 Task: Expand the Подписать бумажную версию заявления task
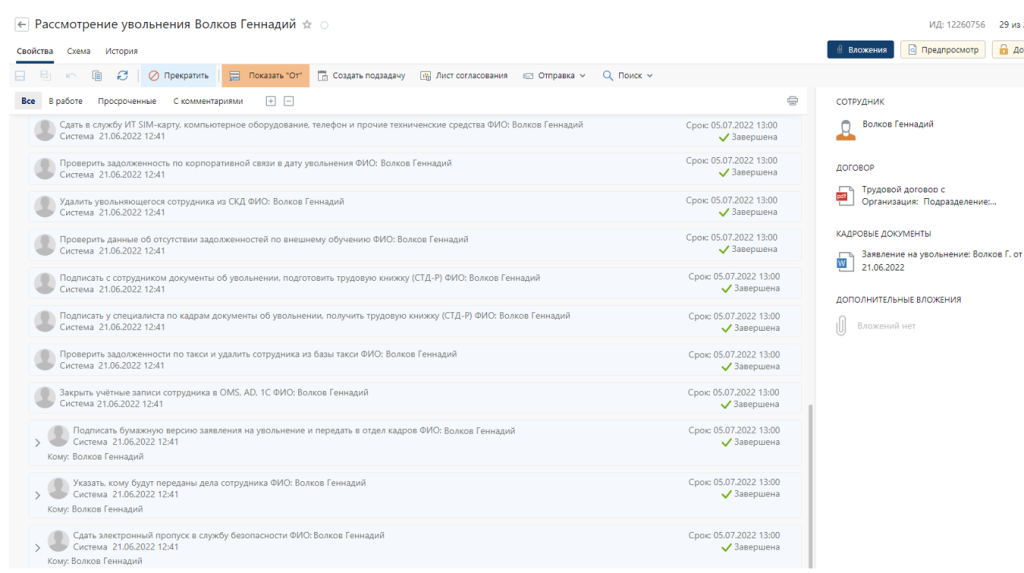click(37, 442)
